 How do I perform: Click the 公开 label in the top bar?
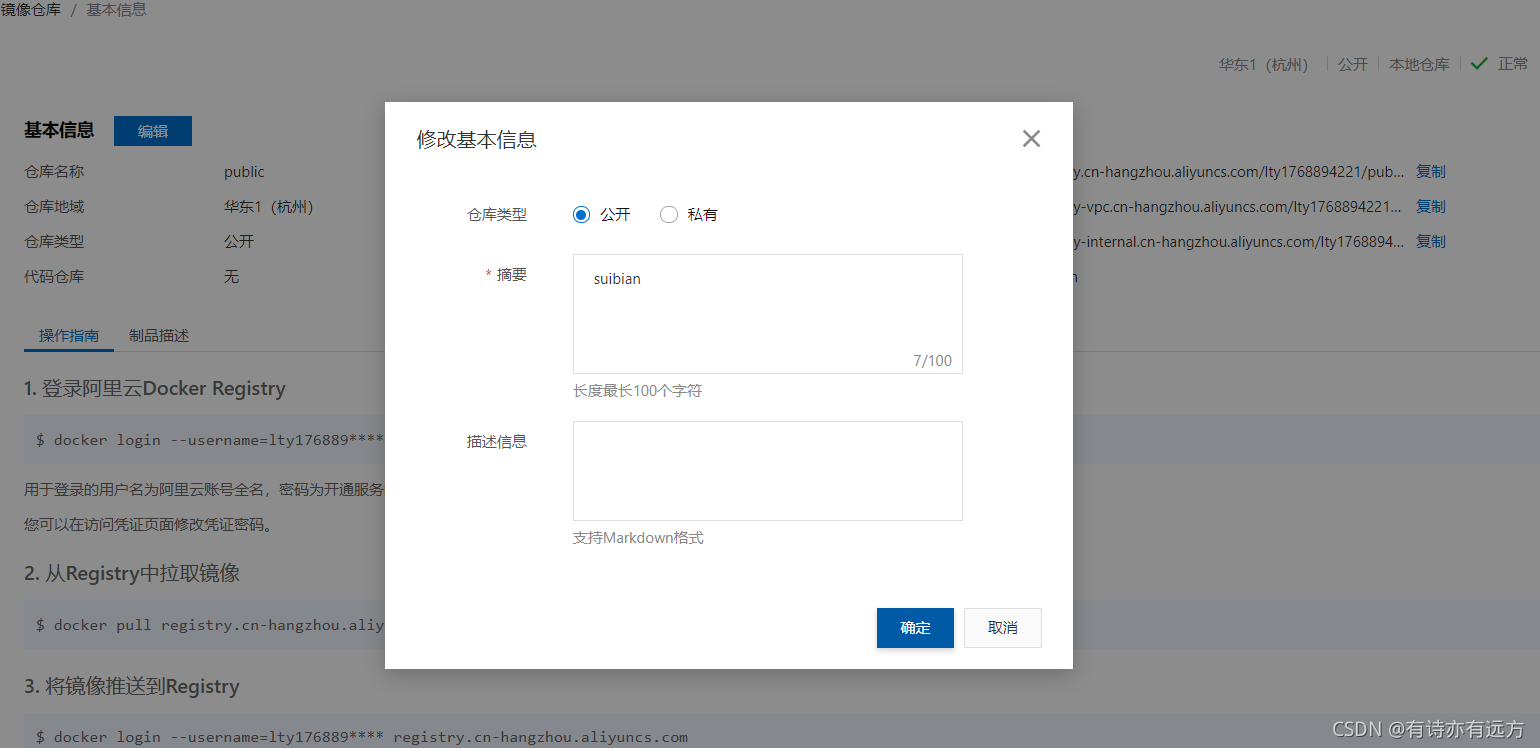tap(1352, 63)
